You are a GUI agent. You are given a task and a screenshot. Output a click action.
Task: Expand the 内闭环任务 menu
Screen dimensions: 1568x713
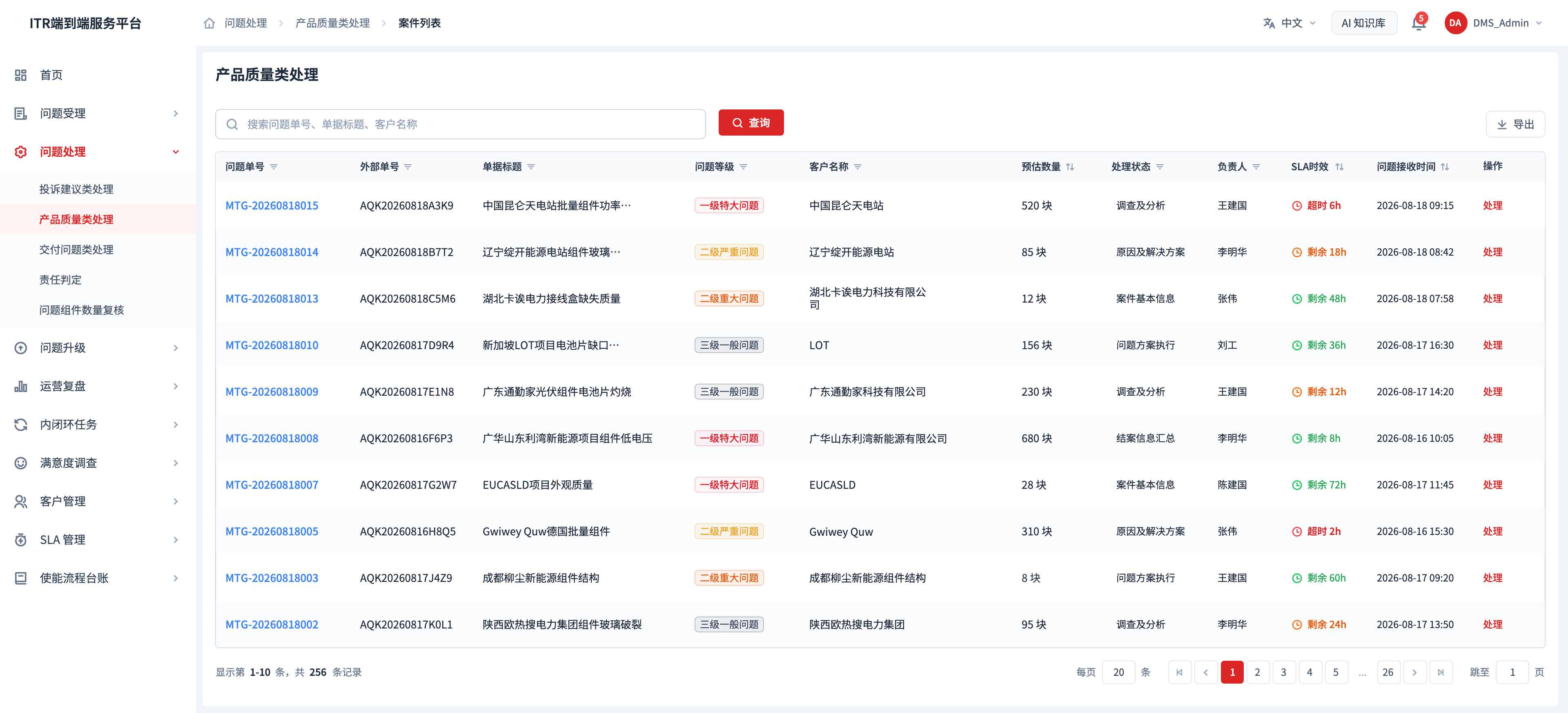[98, 424]
